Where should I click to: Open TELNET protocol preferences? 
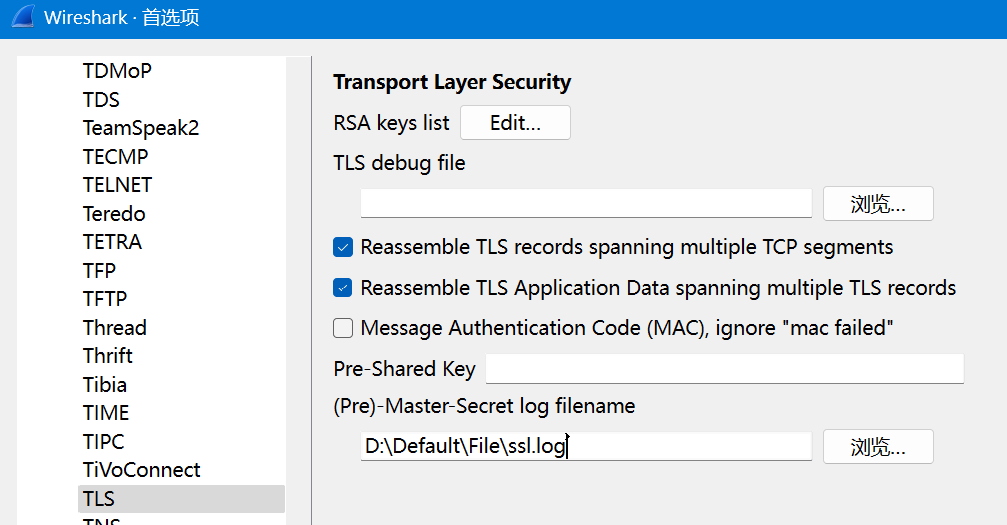coord(117,185)
